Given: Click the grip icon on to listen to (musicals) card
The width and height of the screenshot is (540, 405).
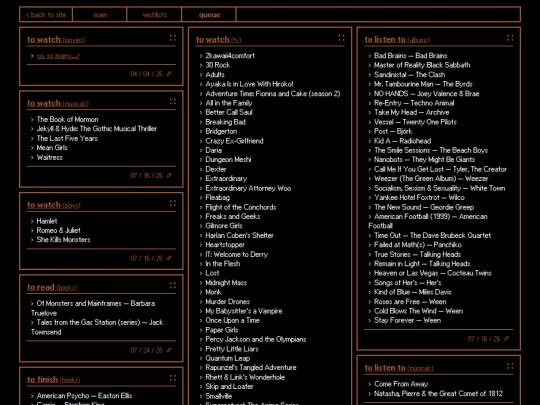Looking at the screenshot, I should click(x=510, y=366).
